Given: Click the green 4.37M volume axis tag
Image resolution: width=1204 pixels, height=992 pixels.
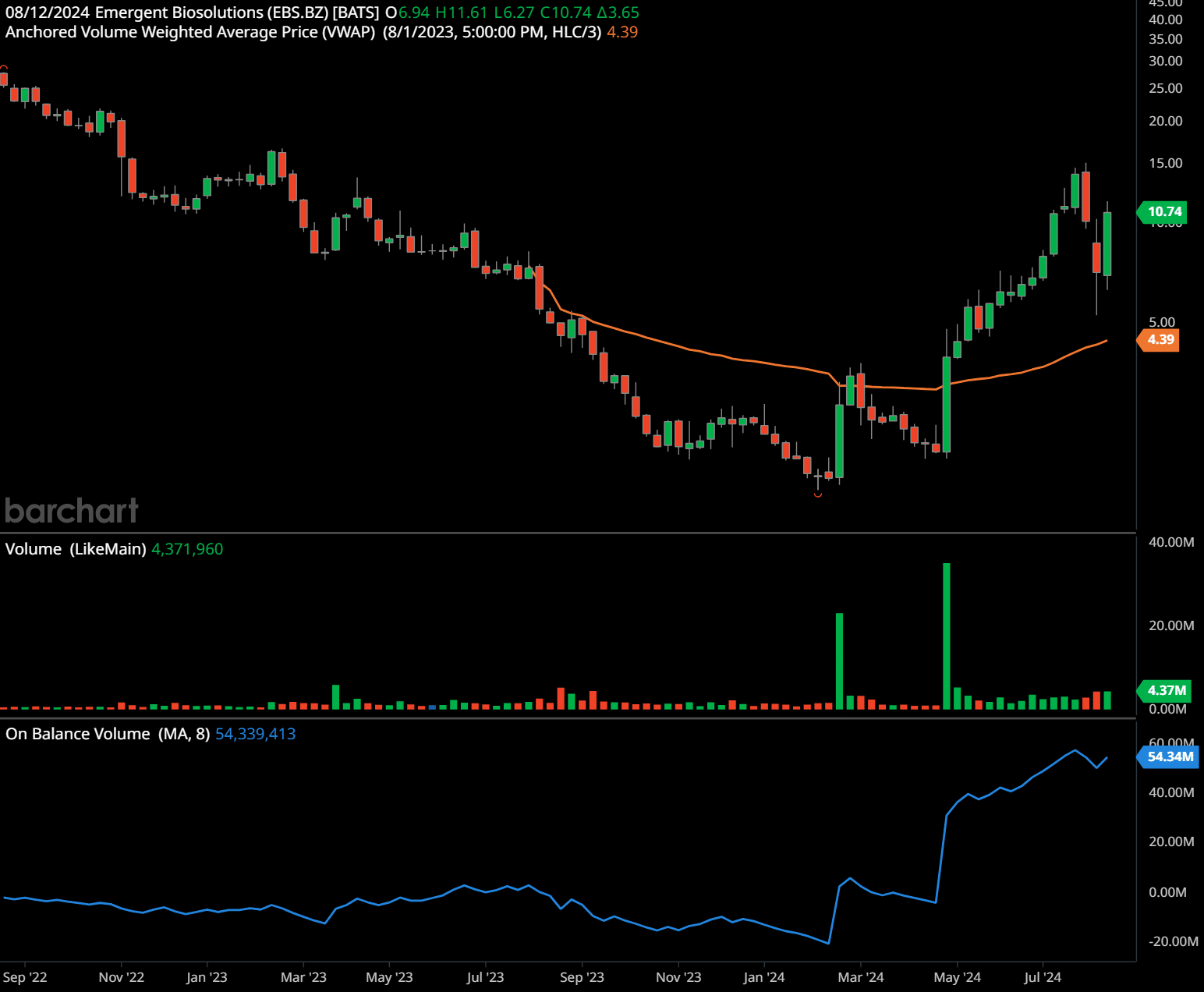Looking at the screenshot, I should click(1165, 690).
